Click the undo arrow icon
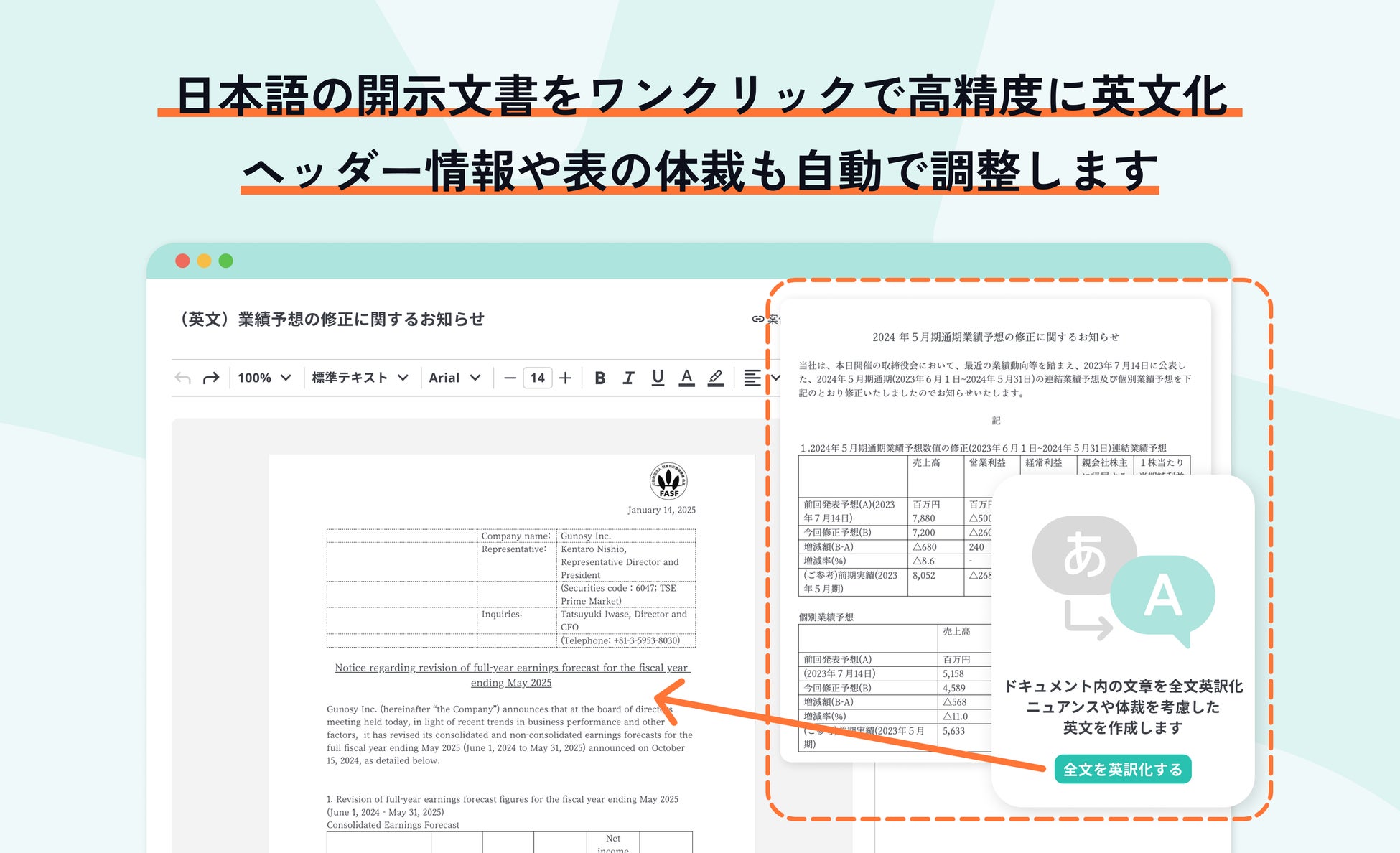 pyautogui.click(x=183, y=378)
